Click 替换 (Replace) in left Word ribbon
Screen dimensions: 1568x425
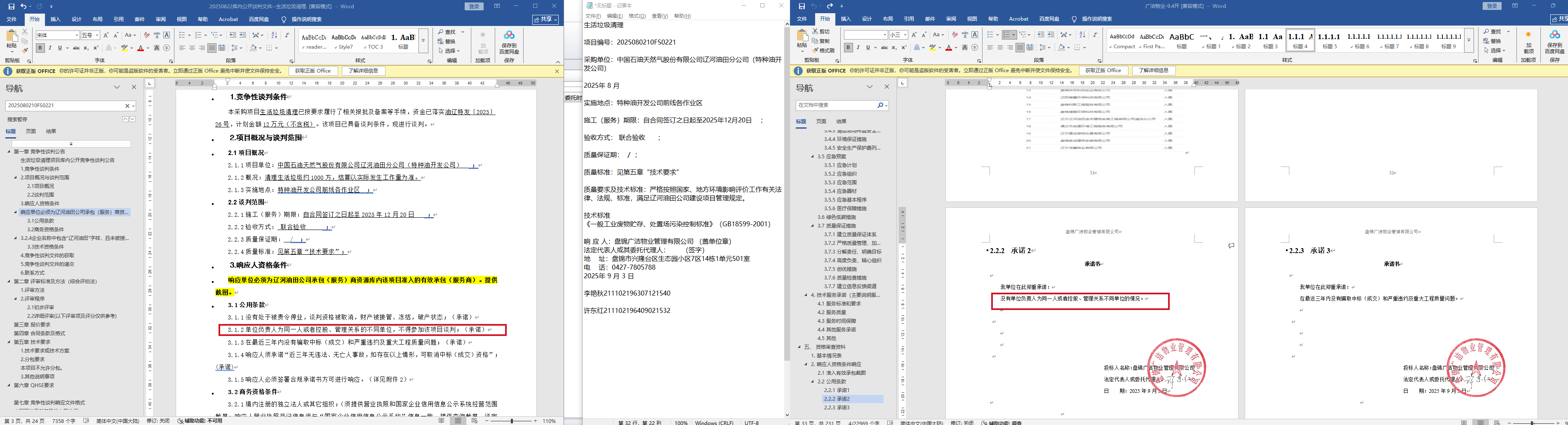pos(447,41)
